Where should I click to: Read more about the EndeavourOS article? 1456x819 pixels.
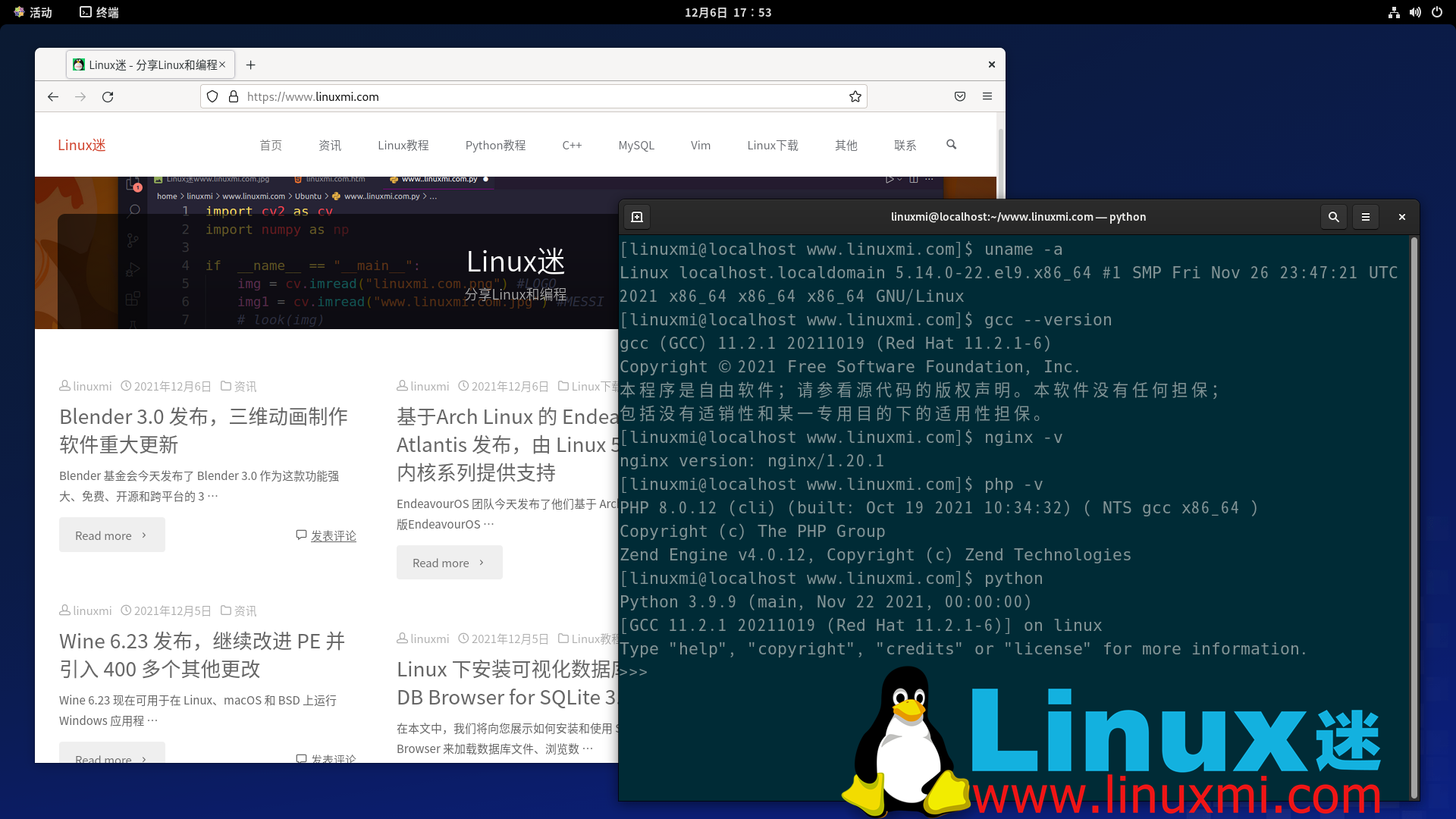[x=450, y=563]
